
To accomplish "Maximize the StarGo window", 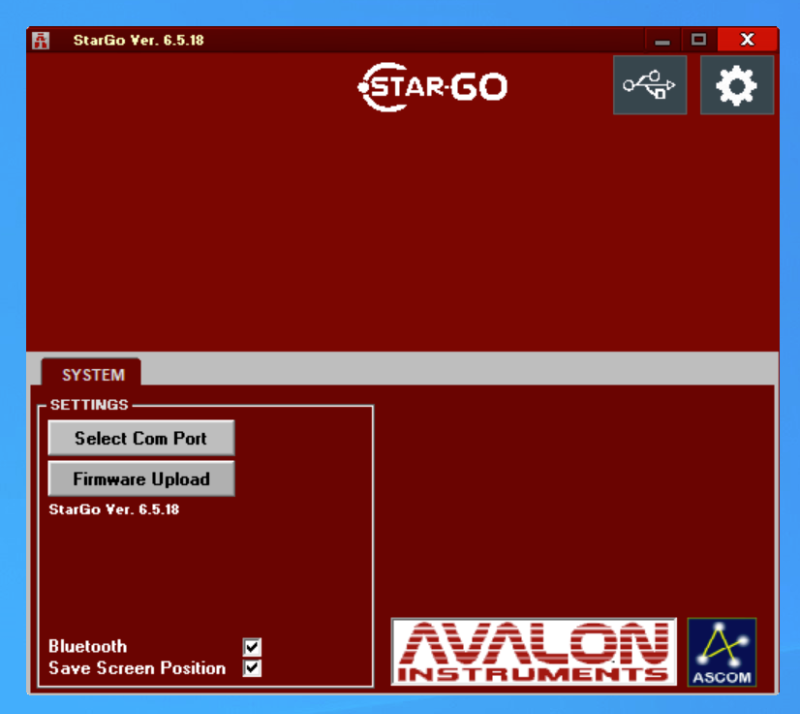I will click(x=698, y=40).
